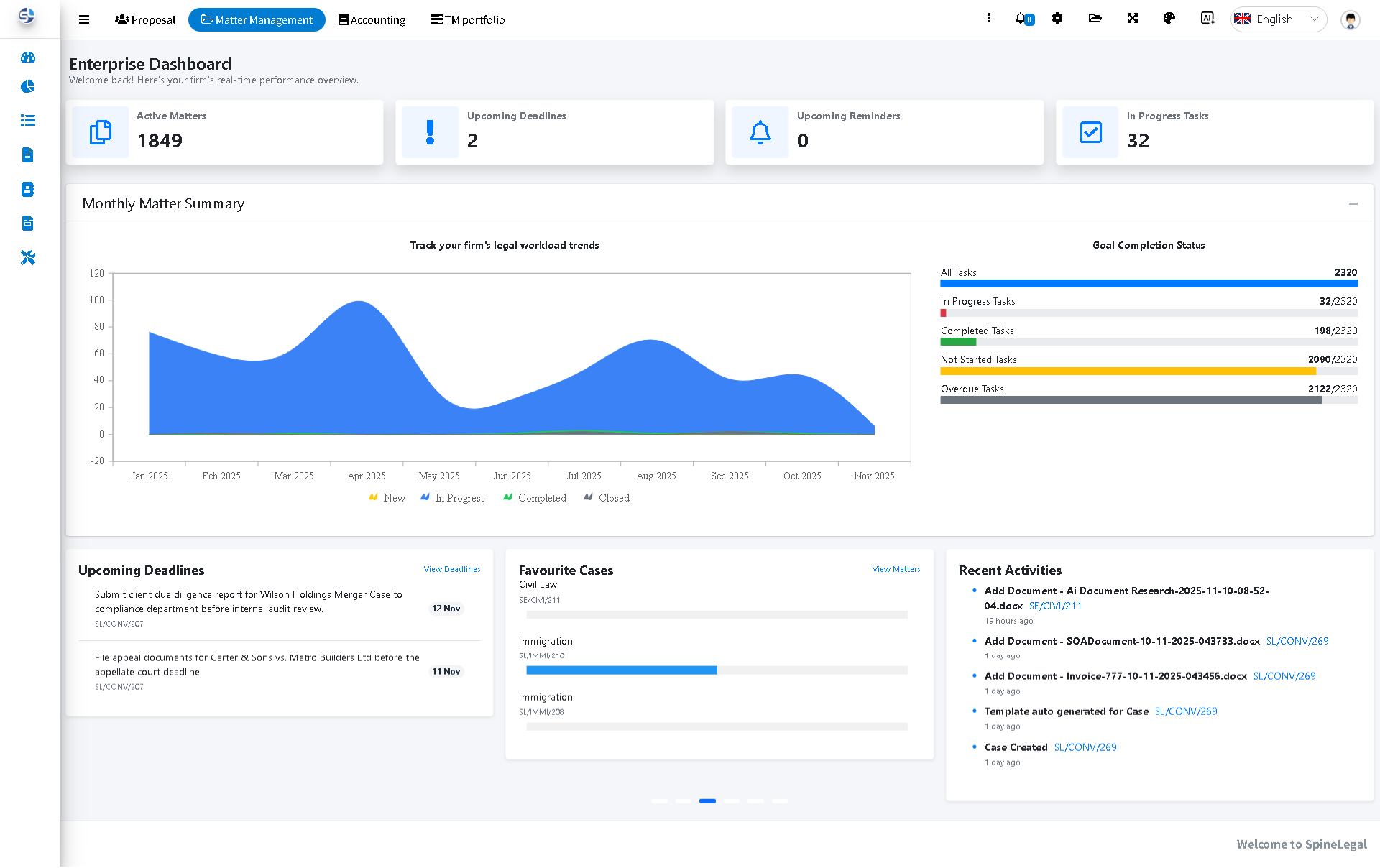
Task: Open the Accounting menu
Action: (x=372, y=19)
